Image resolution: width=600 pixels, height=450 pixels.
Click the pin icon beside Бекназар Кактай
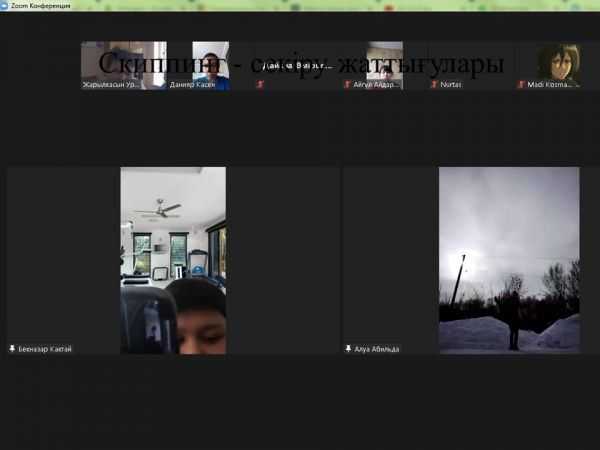[12, 349]
